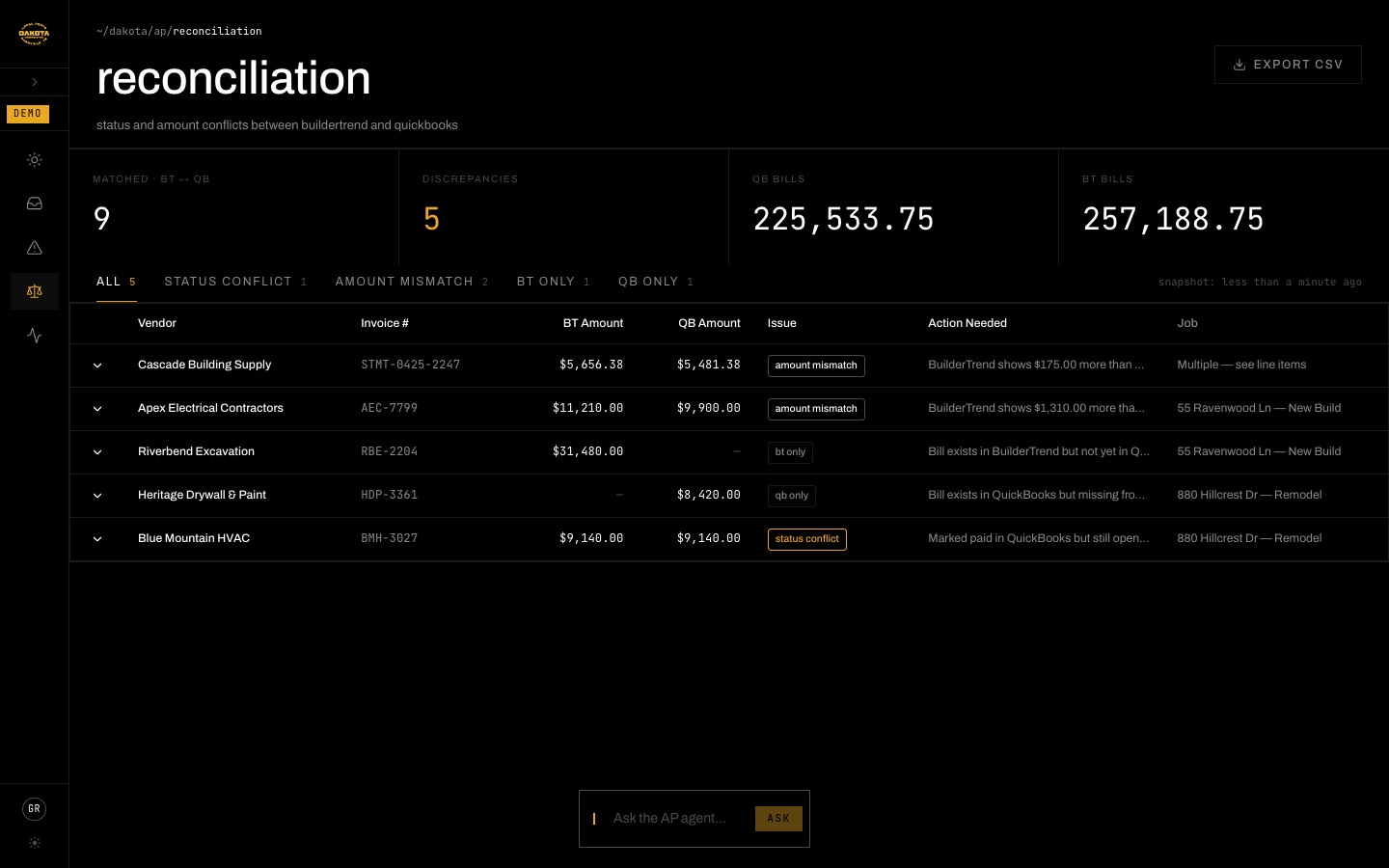Screen dimensions: 1389x868
Task: Click the QB Bills total 225,533.75
Action: (x=844, y=220)
